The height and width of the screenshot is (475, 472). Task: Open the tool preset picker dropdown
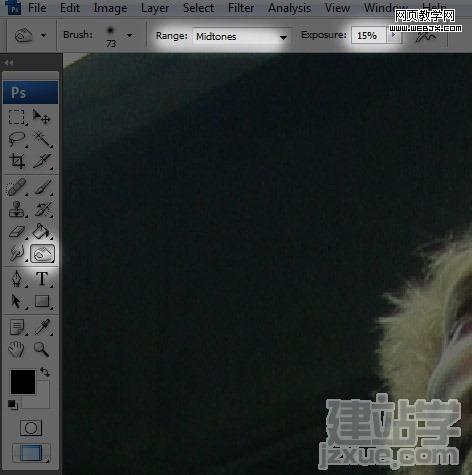pos(44,35)
